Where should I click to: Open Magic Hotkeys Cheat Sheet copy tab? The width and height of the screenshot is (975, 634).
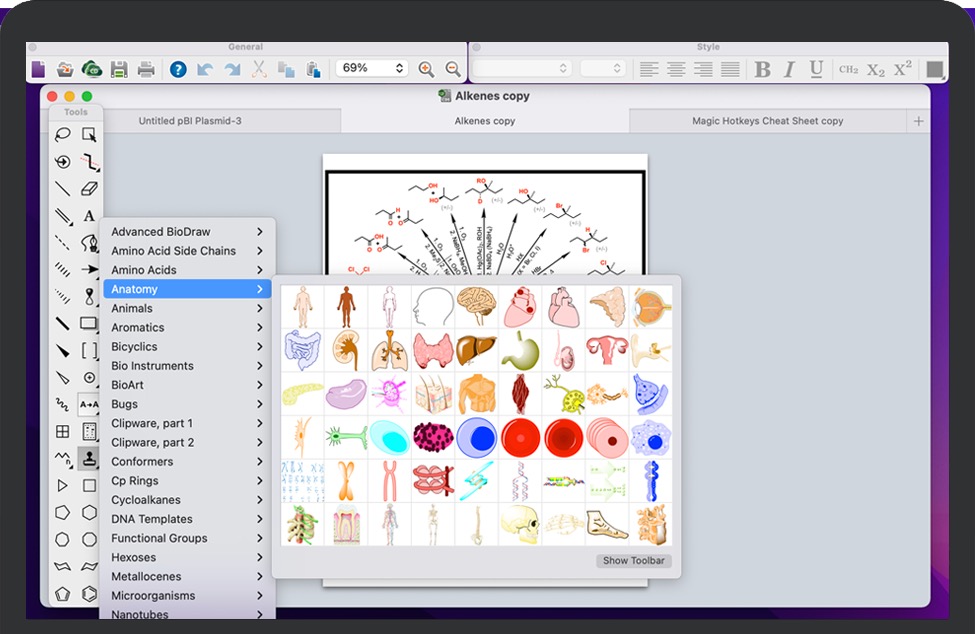click(x=767, y=121)
